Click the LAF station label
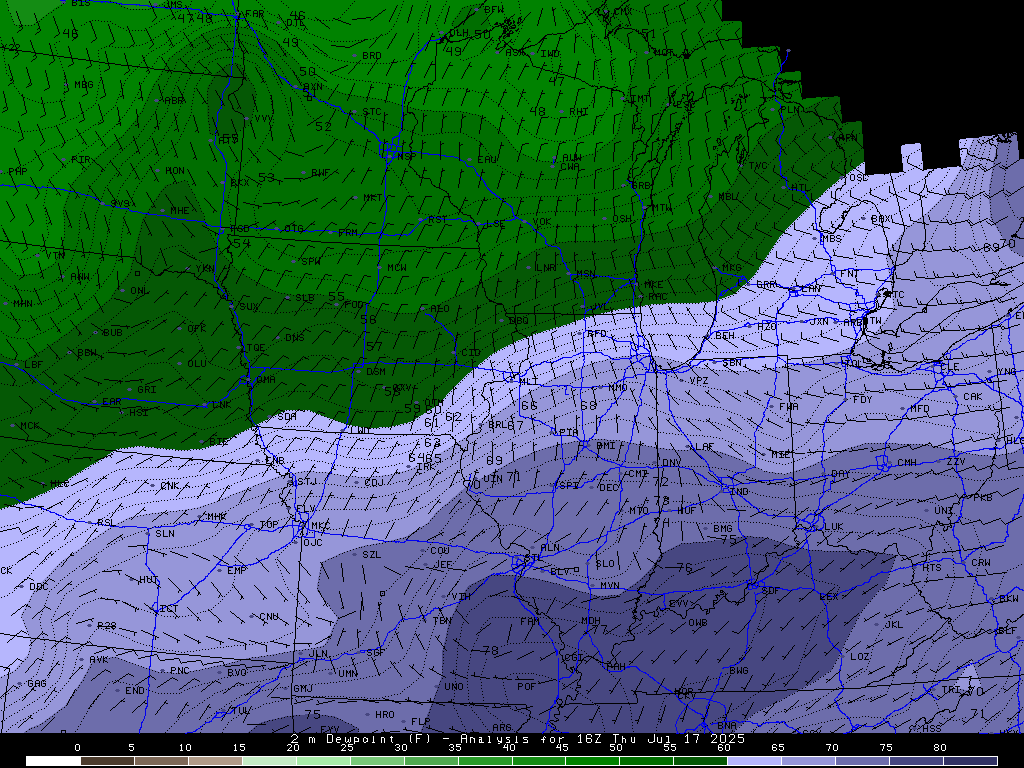This screenshot has height=768, width=1024. click(x=704, y=447)
